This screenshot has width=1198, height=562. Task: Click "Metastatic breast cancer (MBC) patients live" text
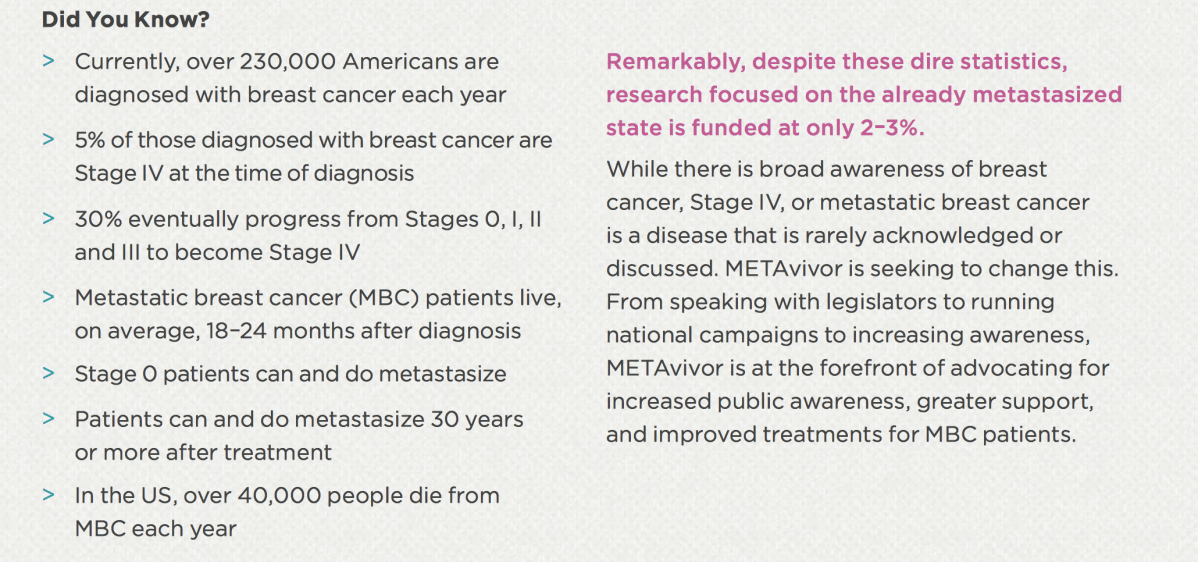(318, 297)
